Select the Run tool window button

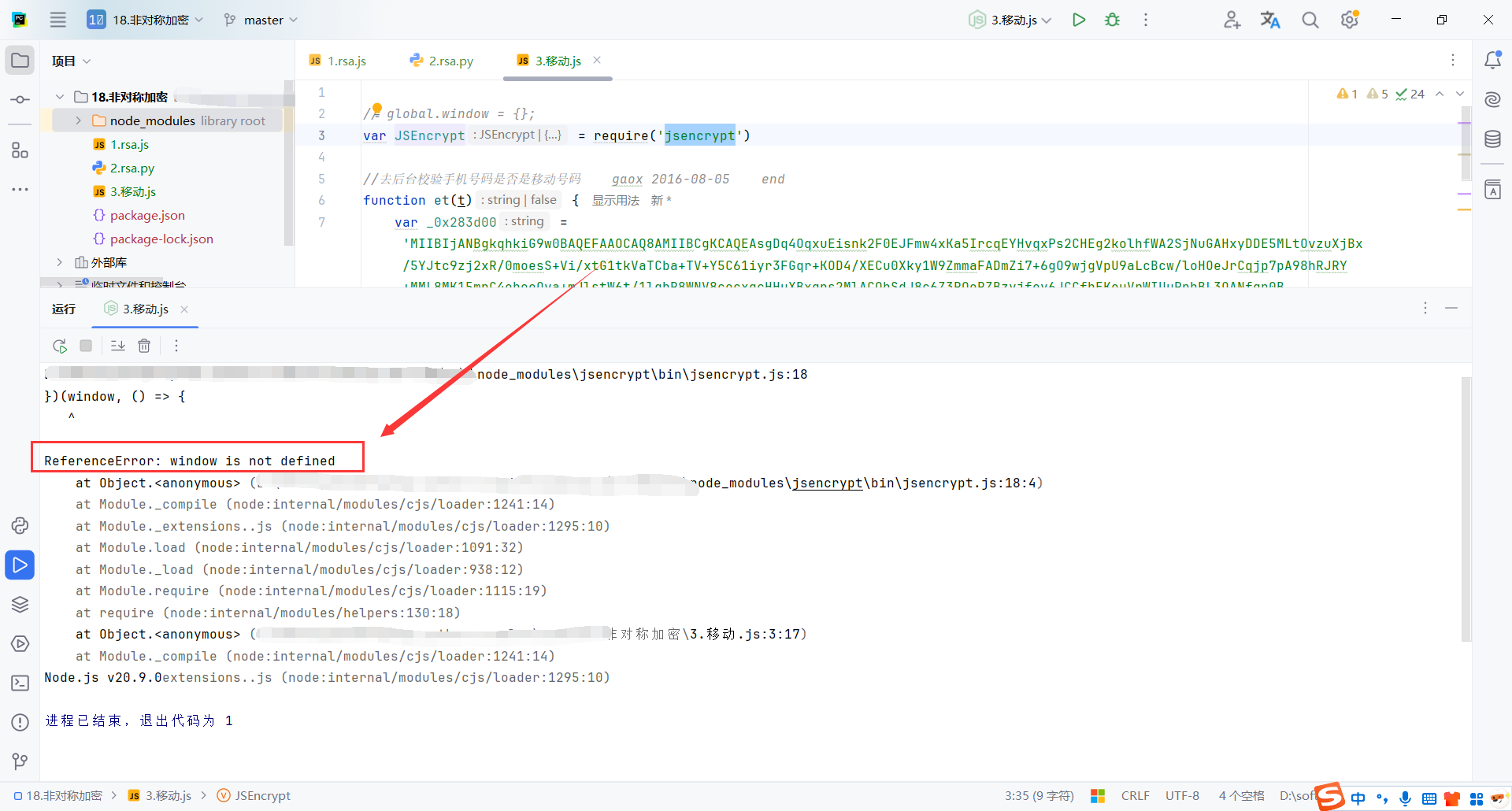tap(20, 565)
